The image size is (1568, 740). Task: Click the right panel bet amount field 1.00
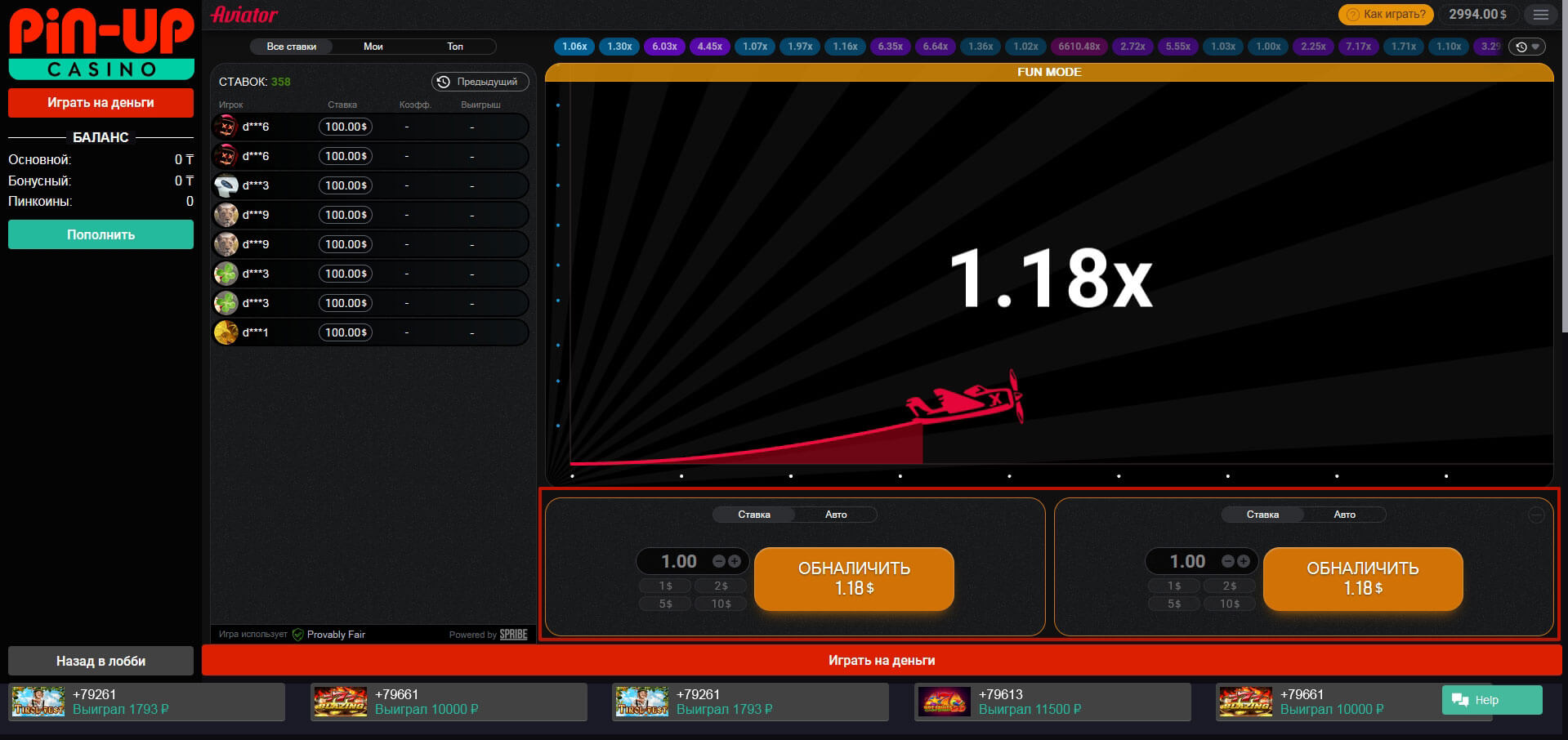click(1187, 561)
